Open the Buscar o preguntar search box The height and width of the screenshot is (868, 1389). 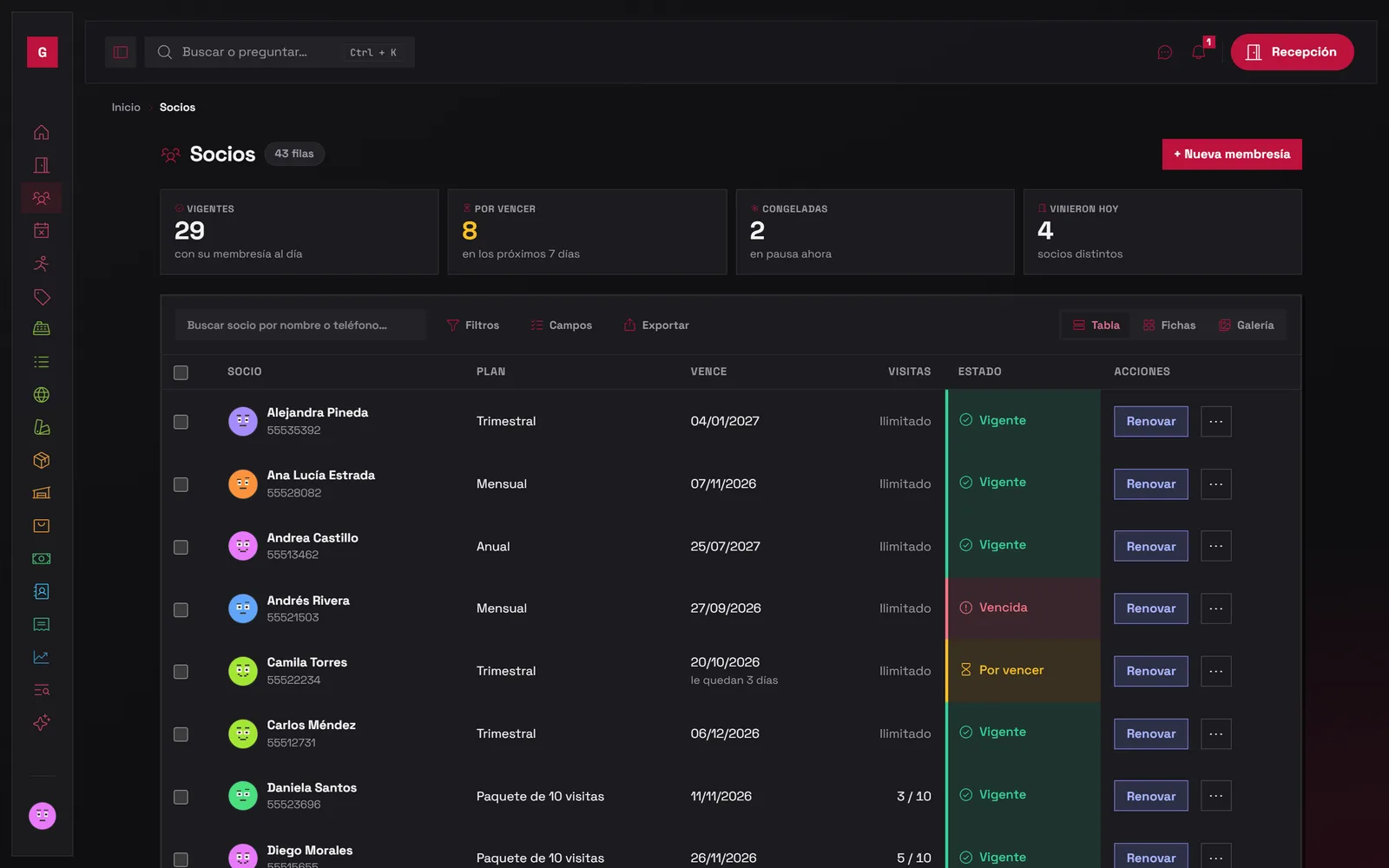pyautogui.click(x=280, y=52)
